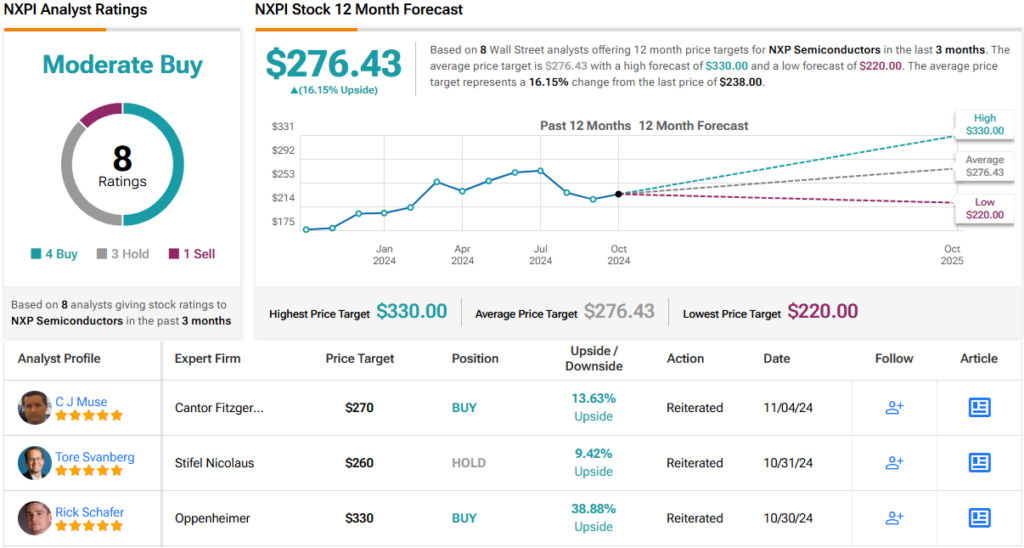Viewport: 1024px width, 548px height.
Task: Click the large $276.43 price target figure
Action: click(x=334, y=63)
